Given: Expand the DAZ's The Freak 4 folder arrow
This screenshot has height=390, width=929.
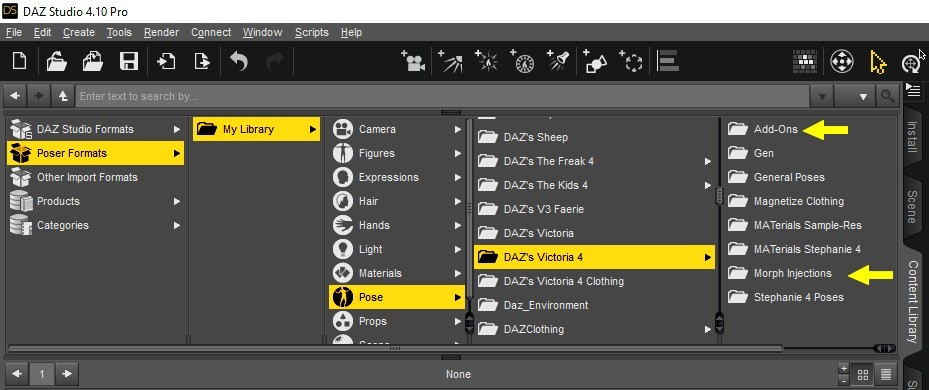Looking at the screenshot, I should [x=708, y=161].
